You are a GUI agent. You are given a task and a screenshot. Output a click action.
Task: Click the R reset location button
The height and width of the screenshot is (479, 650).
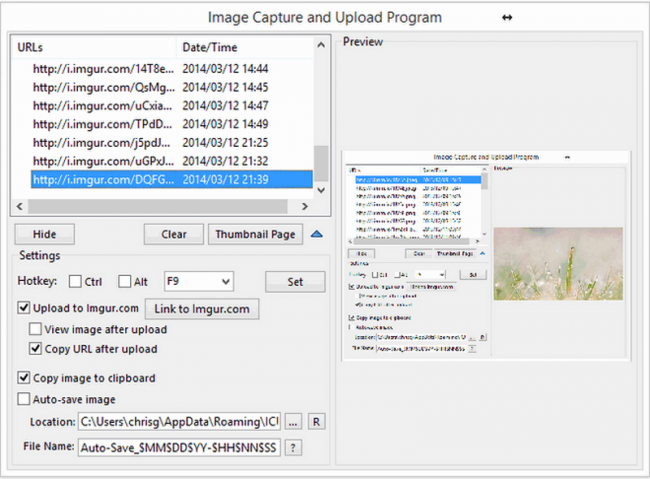tap(316, 422)
